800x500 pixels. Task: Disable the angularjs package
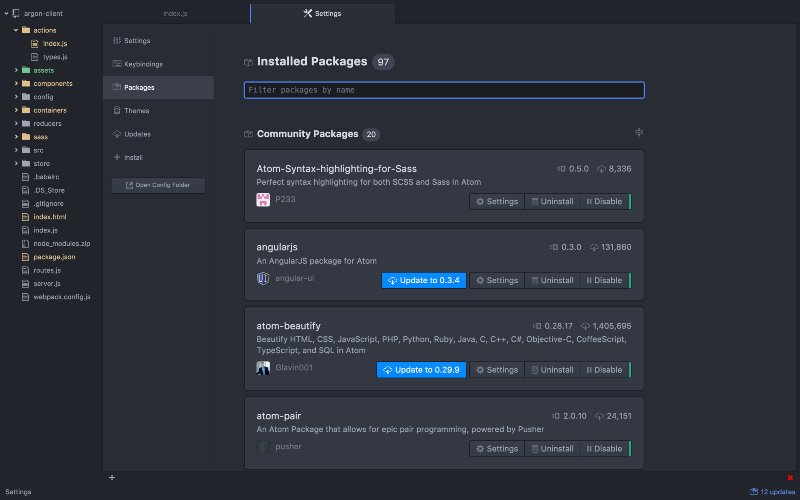click(604, 281)
